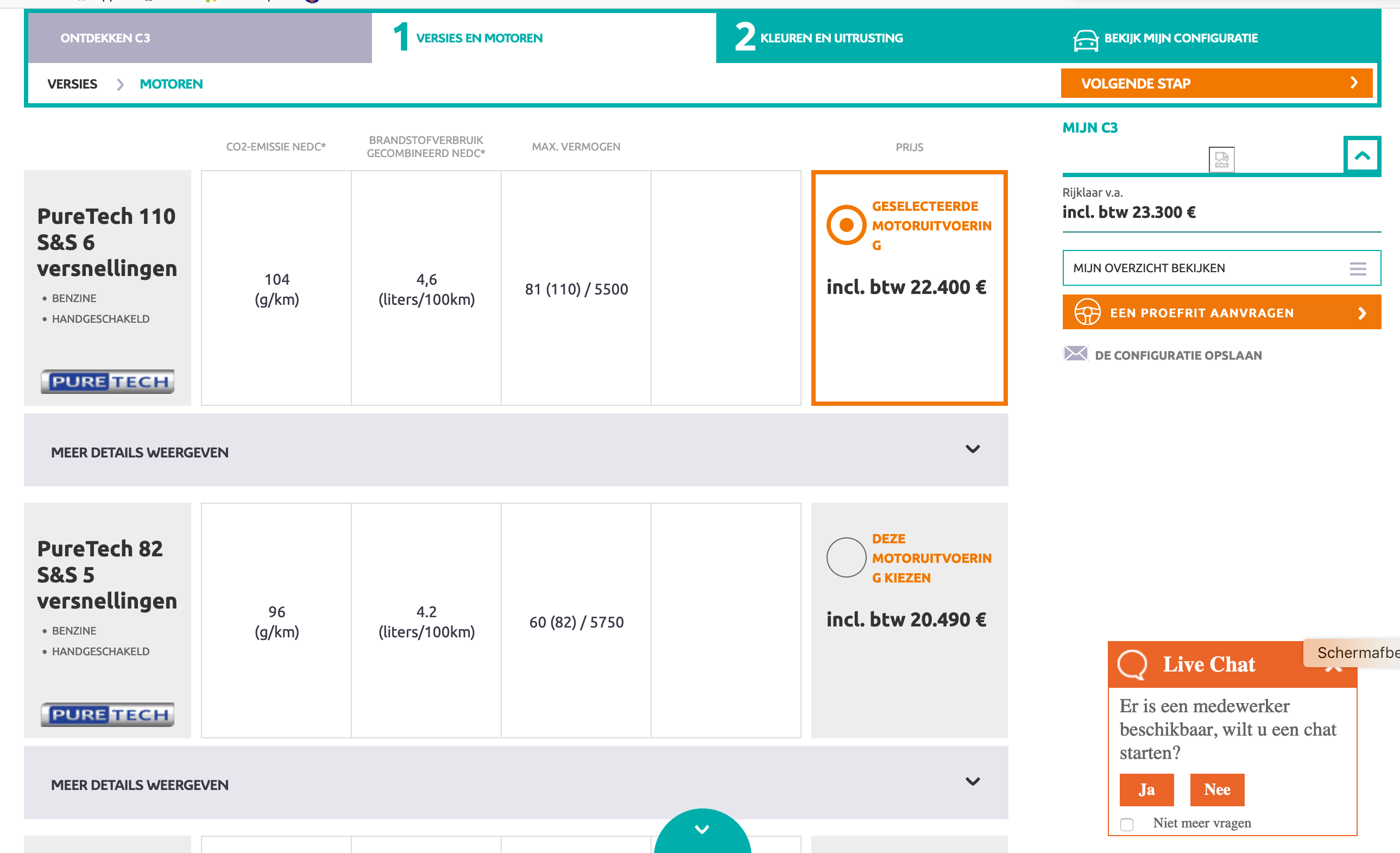
Task: Enable Niet meer vragen in the chat
Action: pyautogui.click(x=1127, y=823)
